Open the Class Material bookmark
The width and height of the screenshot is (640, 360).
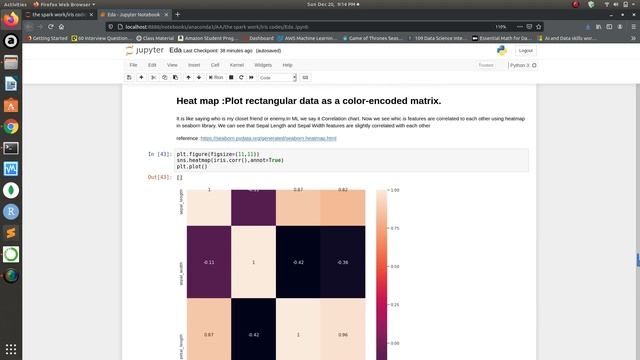155,38
